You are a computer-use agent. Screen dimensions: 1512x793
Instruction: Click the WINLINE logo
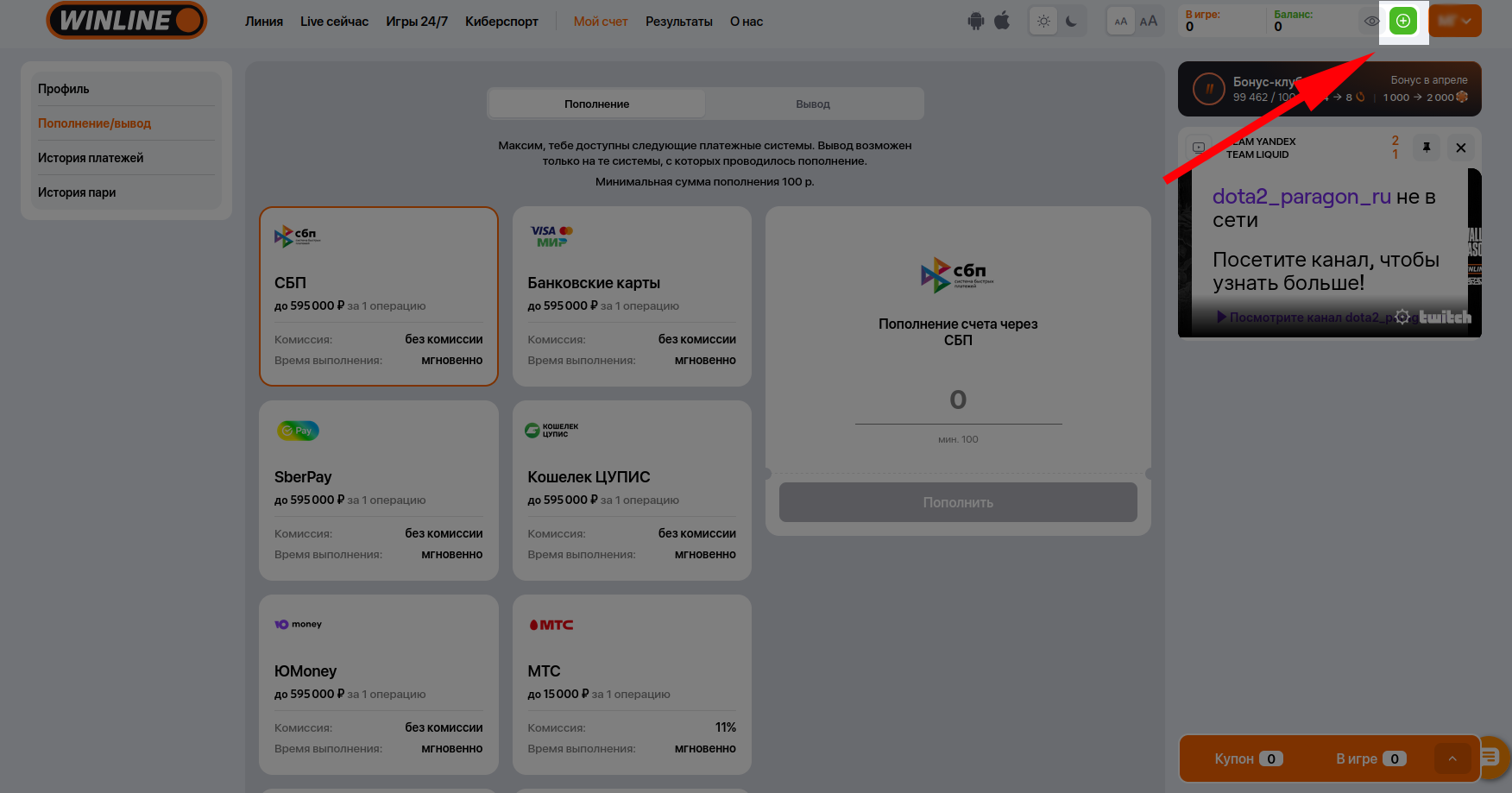127,21
